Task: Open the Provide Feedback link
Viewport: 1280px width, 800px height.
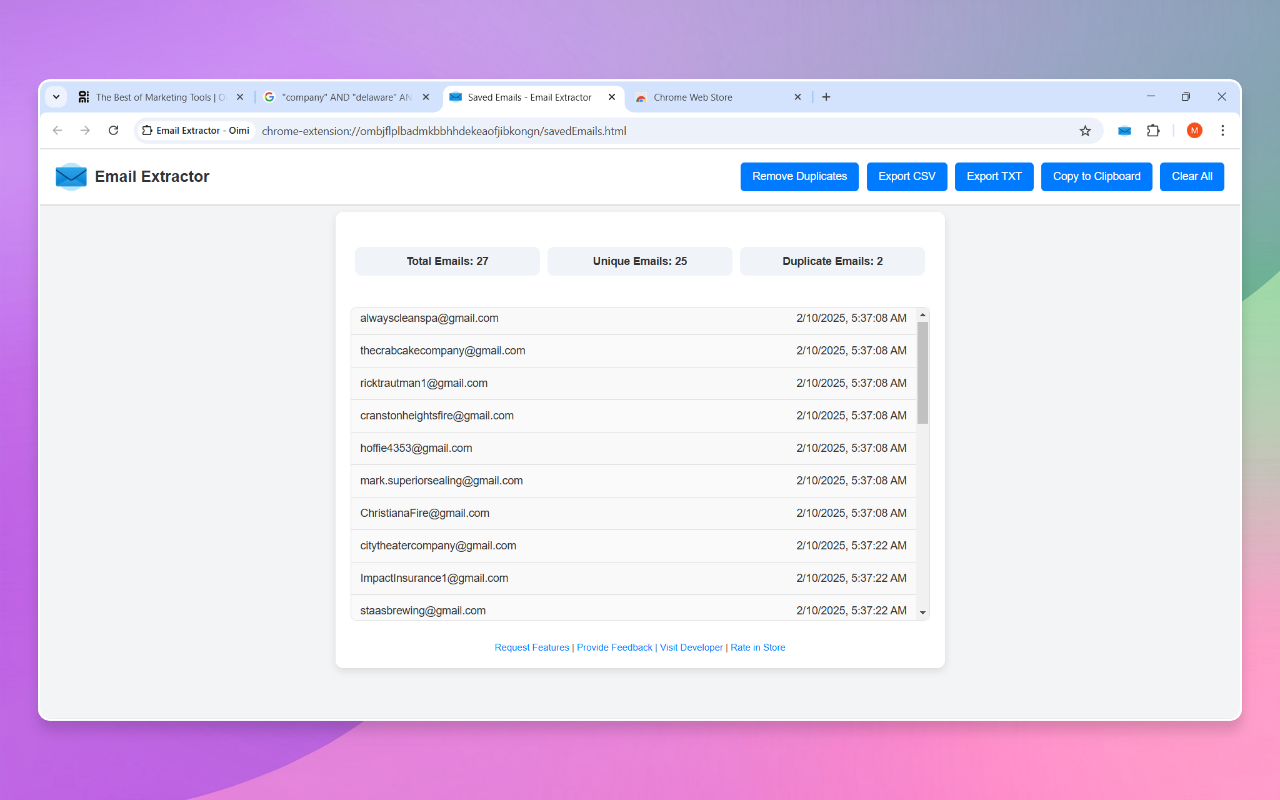Action: pyautogui.click(x=615, y=648)
